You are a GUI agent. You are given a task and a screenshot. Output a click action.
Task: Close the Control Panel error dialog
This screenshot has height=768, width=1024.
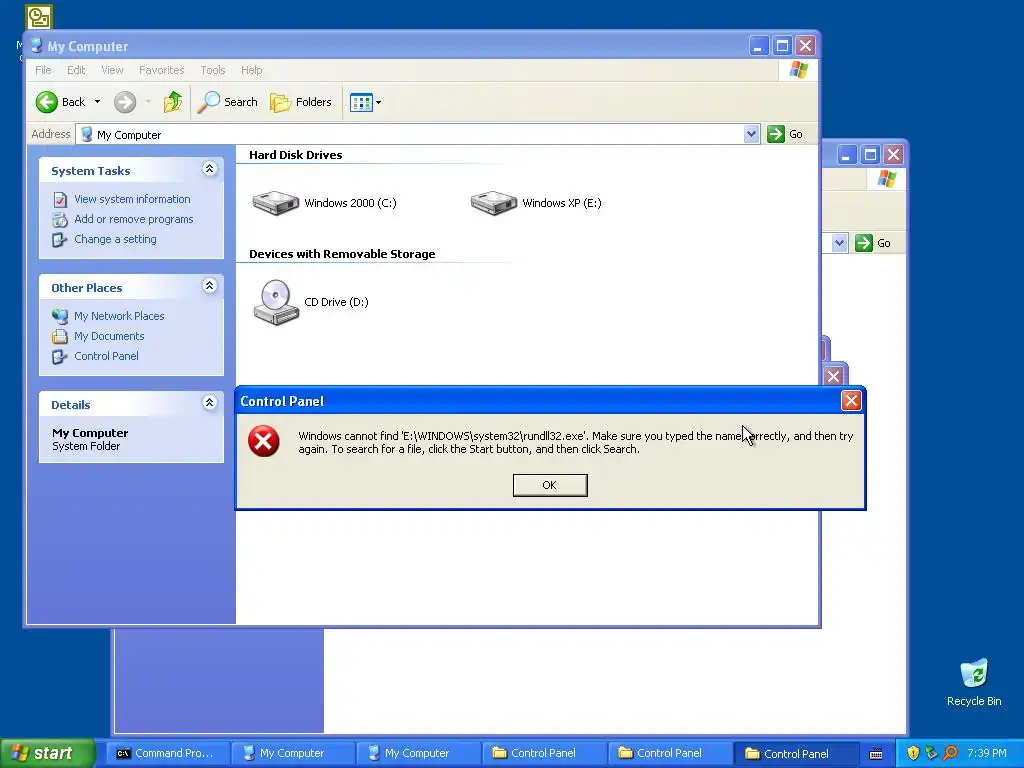850,400
